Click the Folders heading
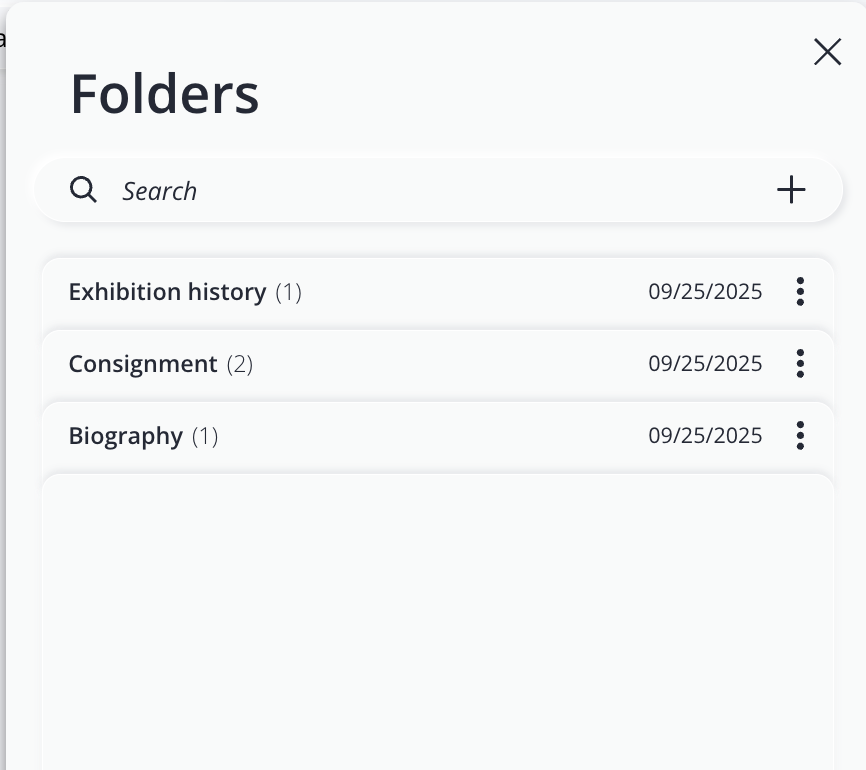The width and height of the screenshot is (866, 770). tap(165, 95)
